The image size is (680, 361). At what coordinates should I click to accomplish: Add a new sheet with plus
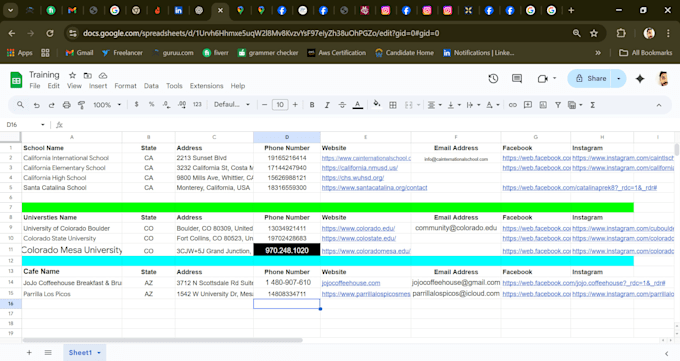pos(29,353)
